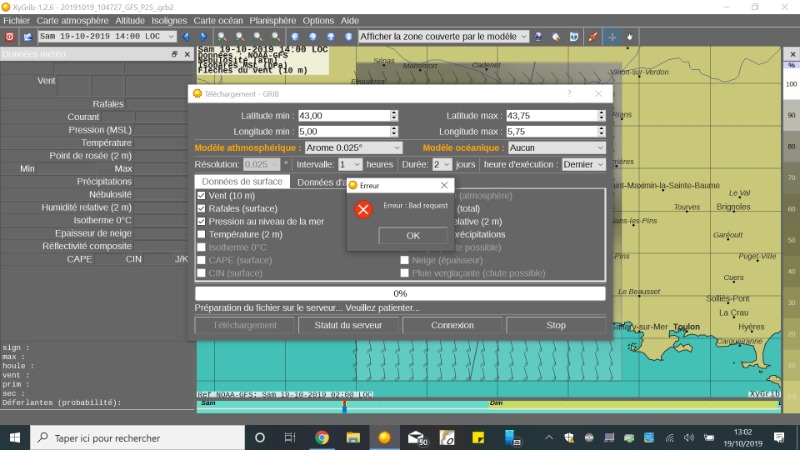Click the Connexion button
Image resolution: width=800 pixels, height=450 pixels.
pyautogui.click(x=452, y=325)
